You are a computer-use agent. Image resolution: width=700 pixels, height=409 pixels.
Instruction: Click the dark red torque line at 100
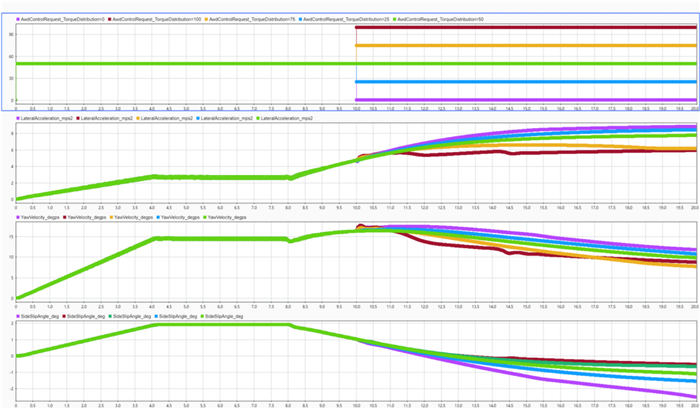click(520, 28)
